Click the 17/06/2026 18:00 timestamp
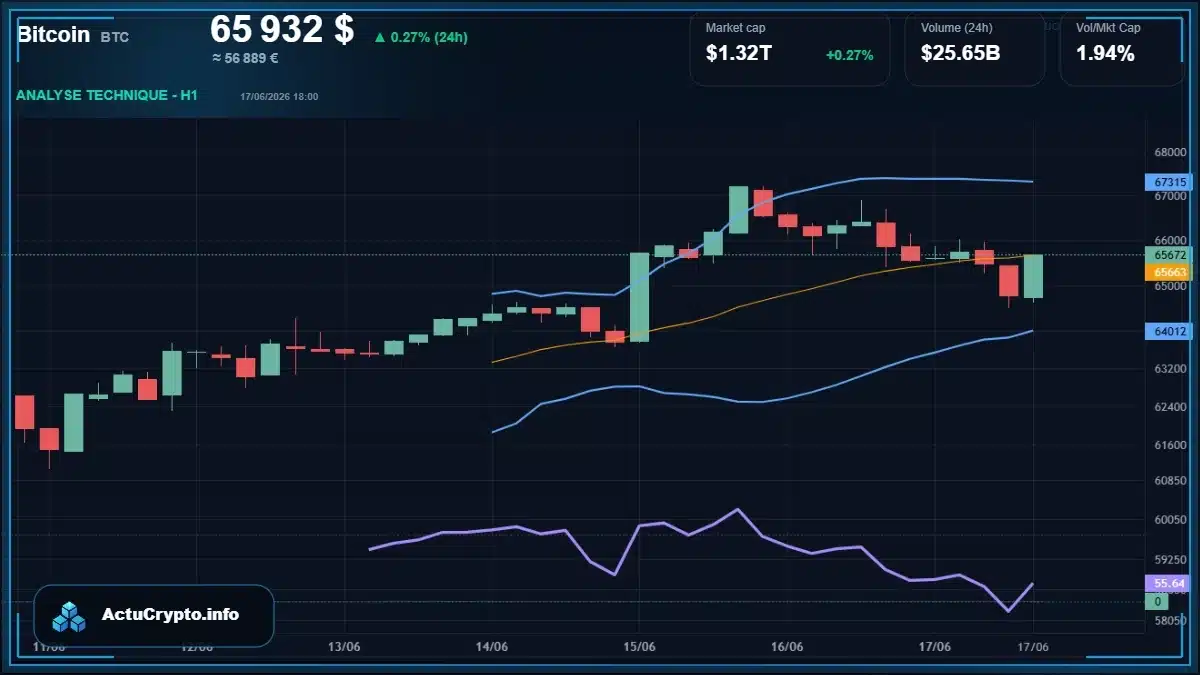This screenshot has width=1200, height=675. (279, 97)
